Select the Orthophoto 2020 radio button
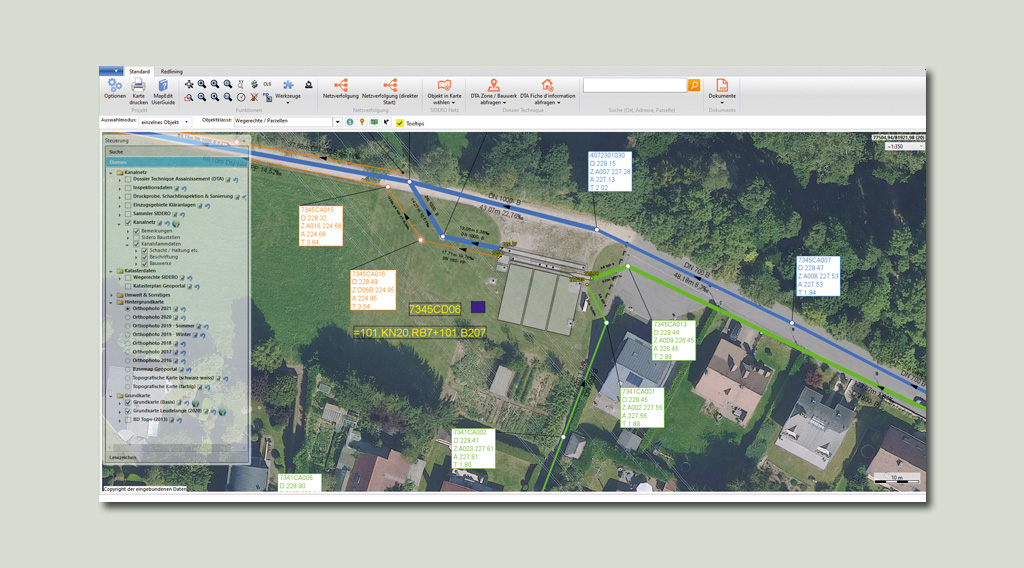This screenshot has width=1024, height=568. (128, 317)
